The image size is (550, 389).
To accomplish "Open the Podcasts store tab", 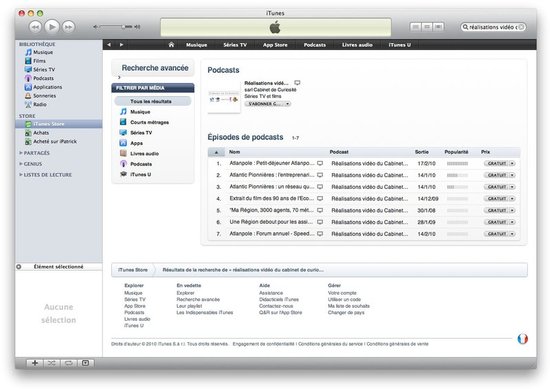I will [x=315, y=45].
